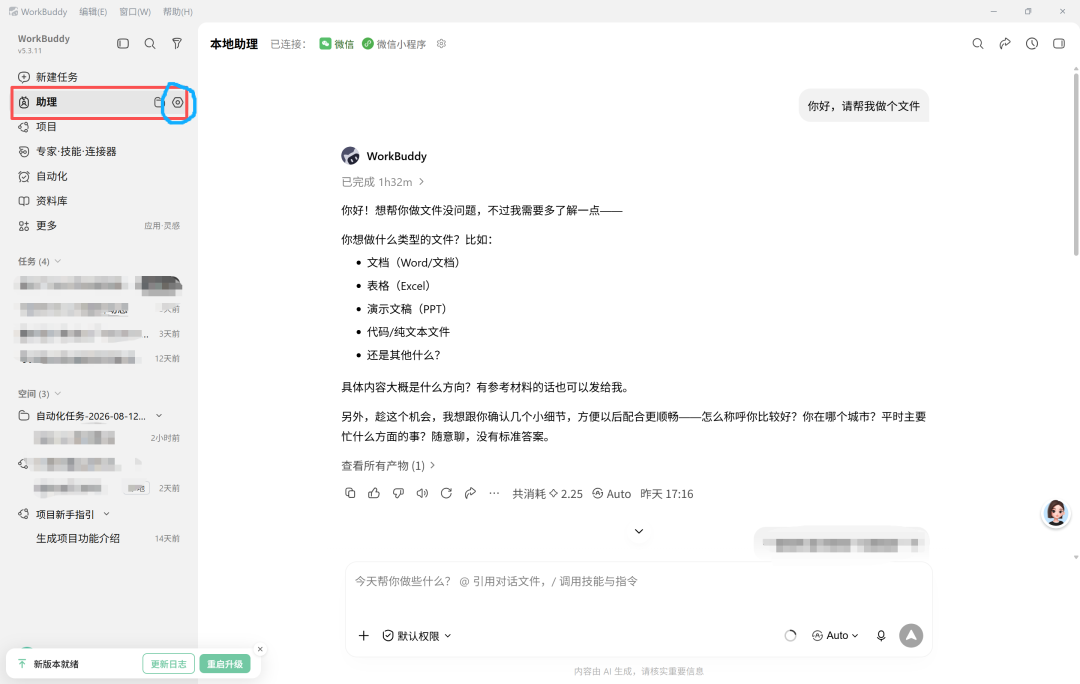Click the thumbs-down icon under the reply

coord(398,493)
